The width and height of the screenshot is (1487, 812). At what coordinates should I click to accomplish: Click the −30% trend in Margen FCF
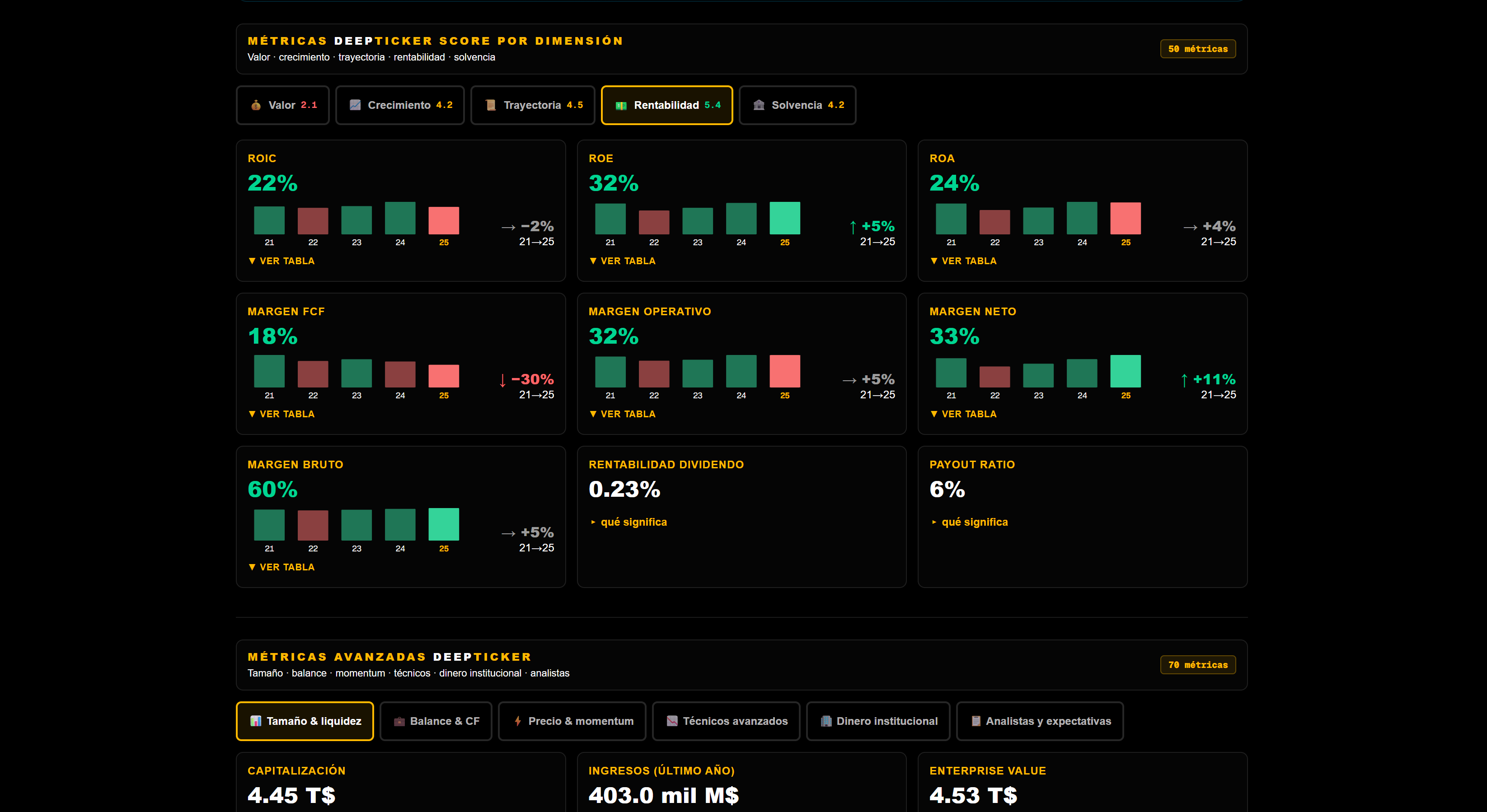(x=526, y=379)
